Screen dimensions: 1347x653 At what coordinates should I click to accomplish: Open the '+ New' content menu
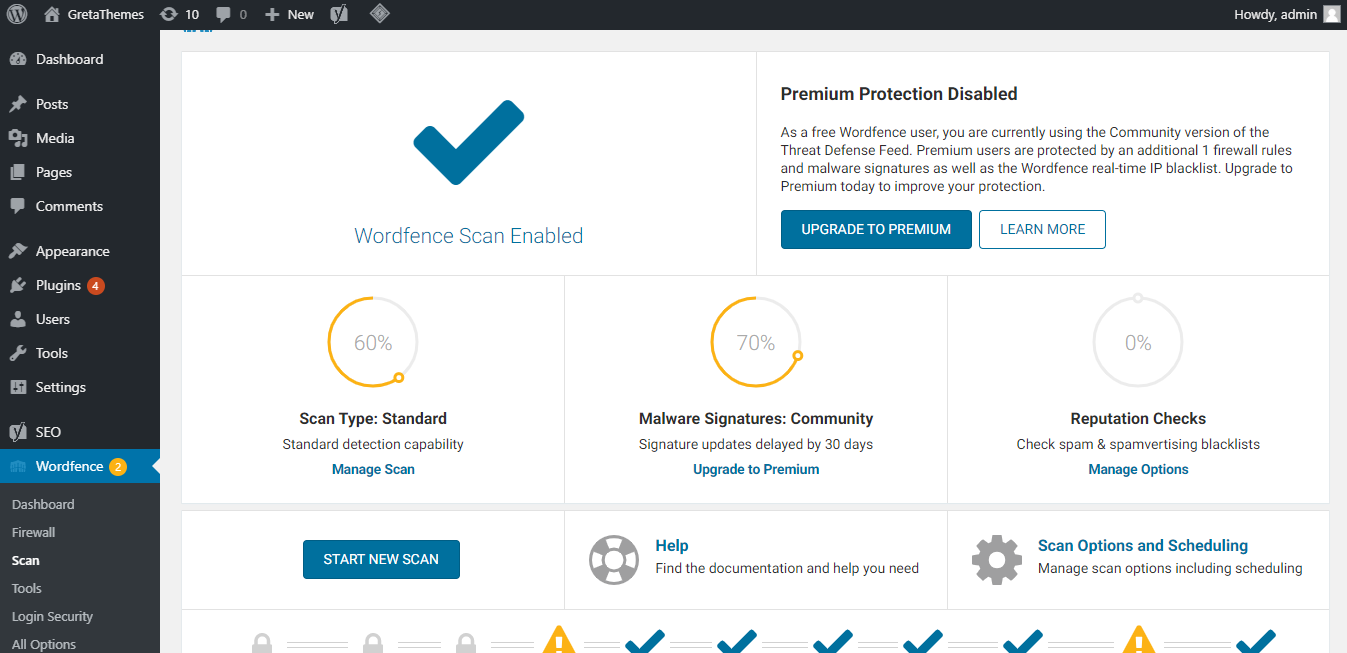point(288,14)
